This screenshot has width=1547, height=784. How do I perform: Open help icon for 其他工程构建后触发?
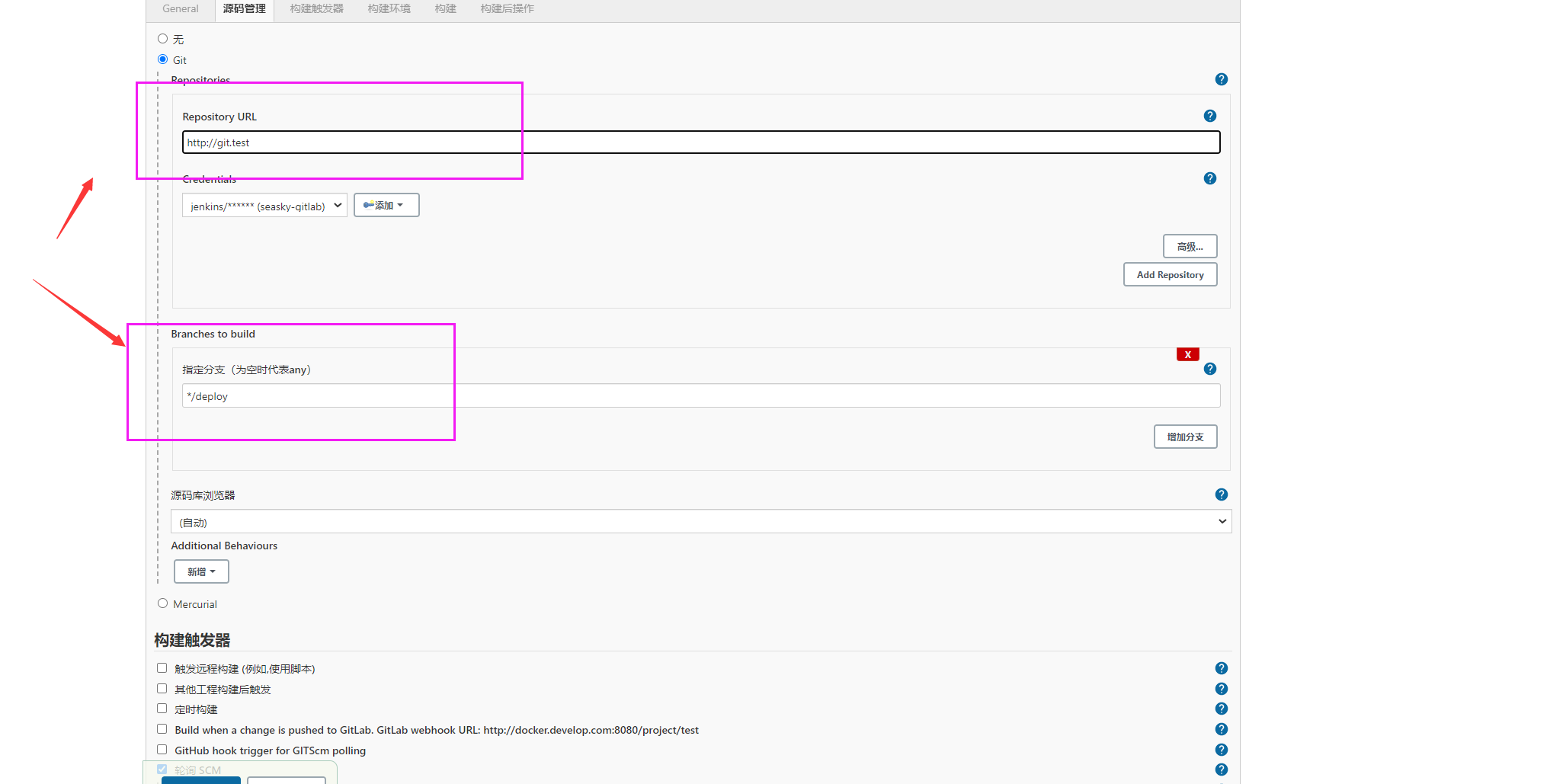[x=1221, y=689]
